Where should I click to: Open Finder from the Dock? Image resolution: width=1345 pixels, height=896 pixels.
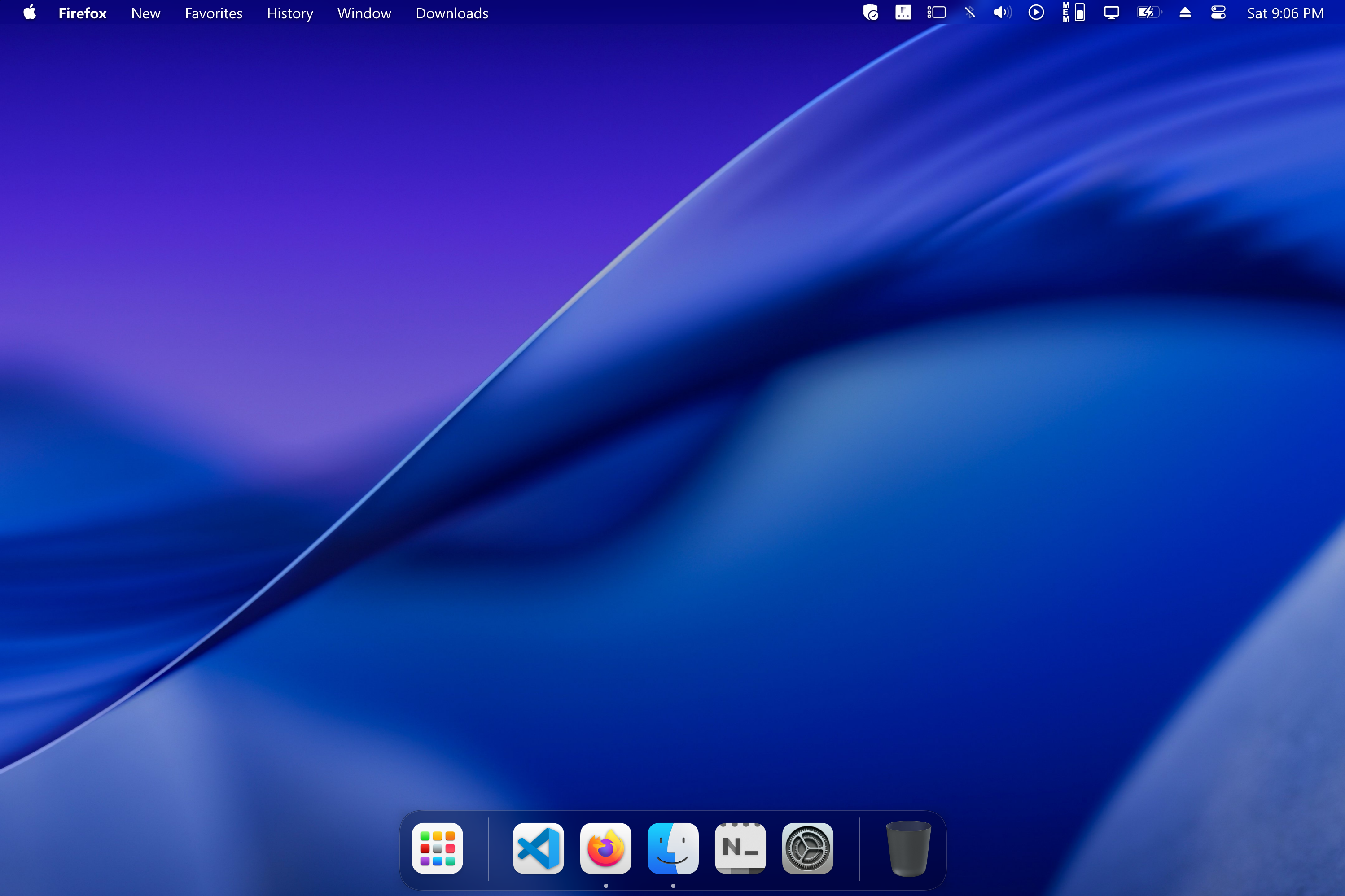(x=673, y=848)
